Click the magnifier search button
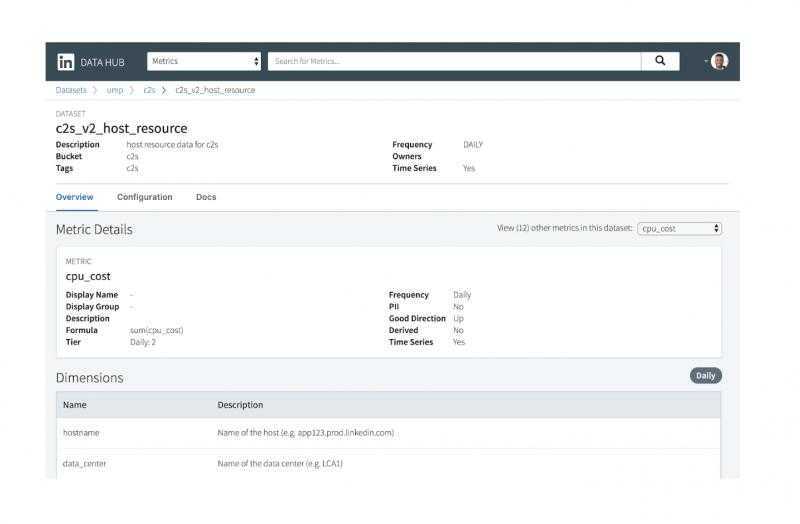Image resolution: width=800 pixels, height=524 pixels. click(660, 61)
